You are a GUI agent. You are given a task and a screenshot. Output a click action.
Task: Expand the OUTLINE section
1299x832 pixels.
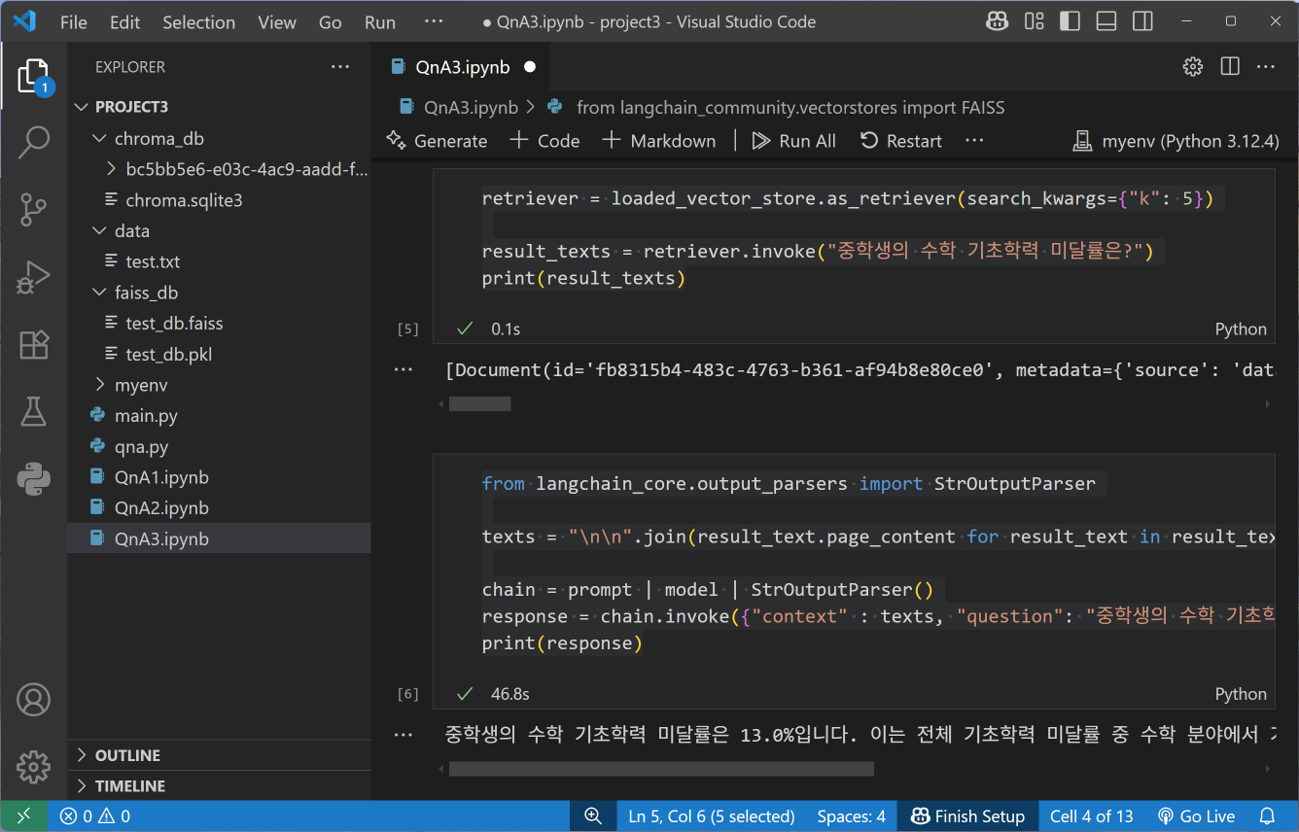click(219, 755)
